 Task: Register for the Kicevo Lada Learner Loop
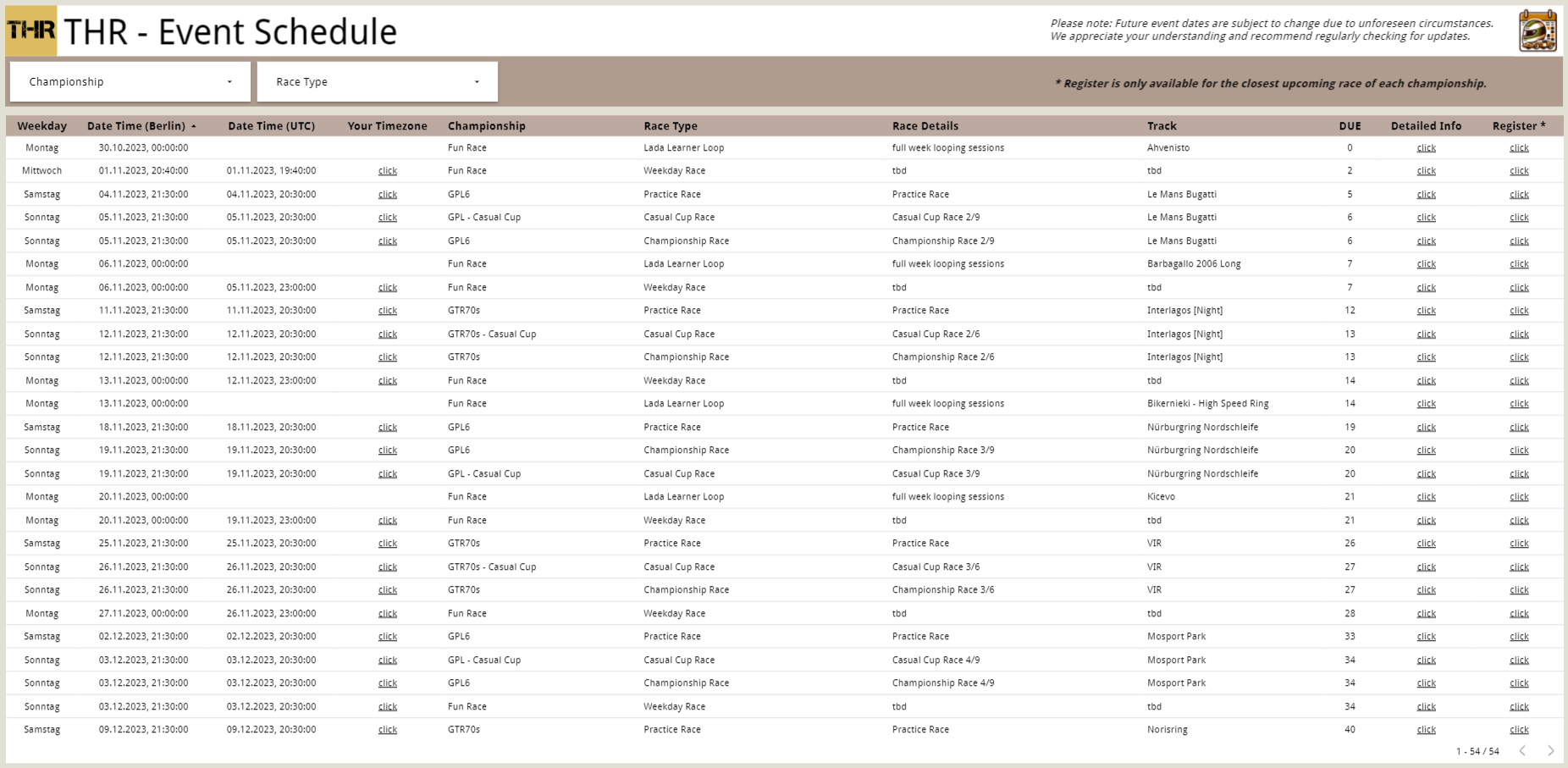(x=1519, y=497)
